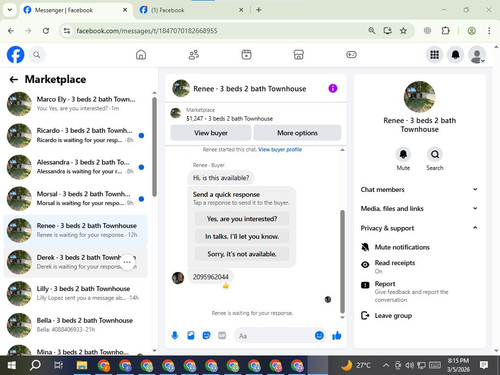Send 'In talks. I'll let you know.' response
This screenshot has width=500, height=375.
click(242, 236)
